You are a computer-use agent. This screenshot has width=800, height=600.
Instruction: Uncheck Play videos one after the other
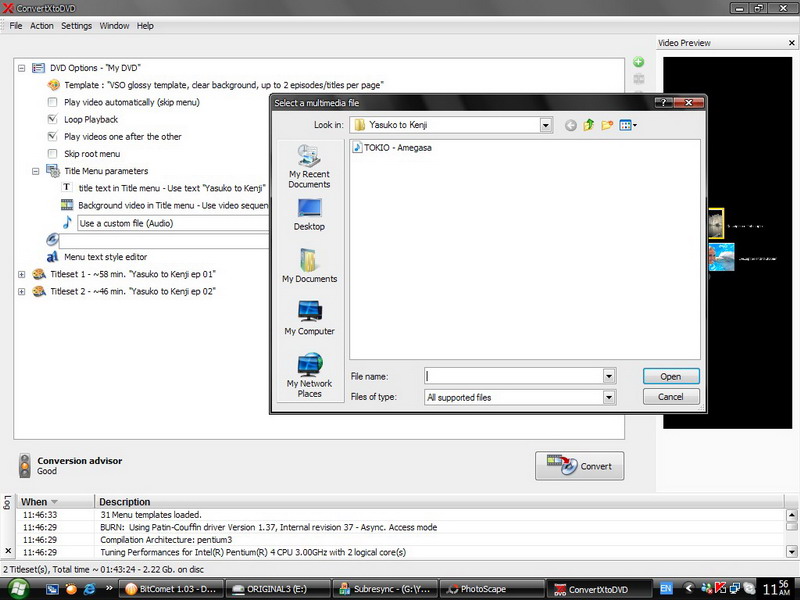(x=52, y=136)
